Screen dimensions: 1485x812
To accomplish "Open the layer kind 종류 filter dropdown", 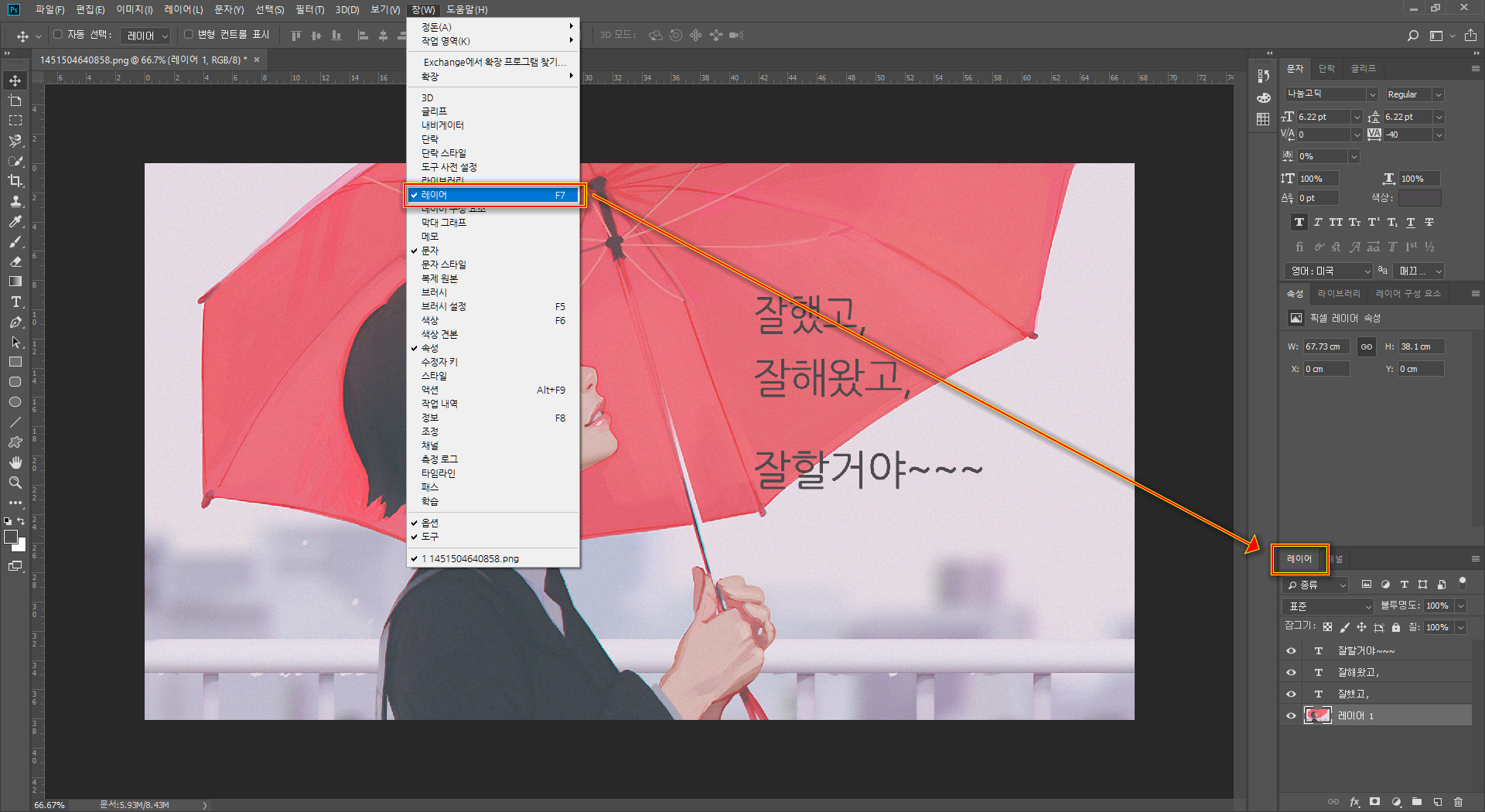I will (1315, 585).
